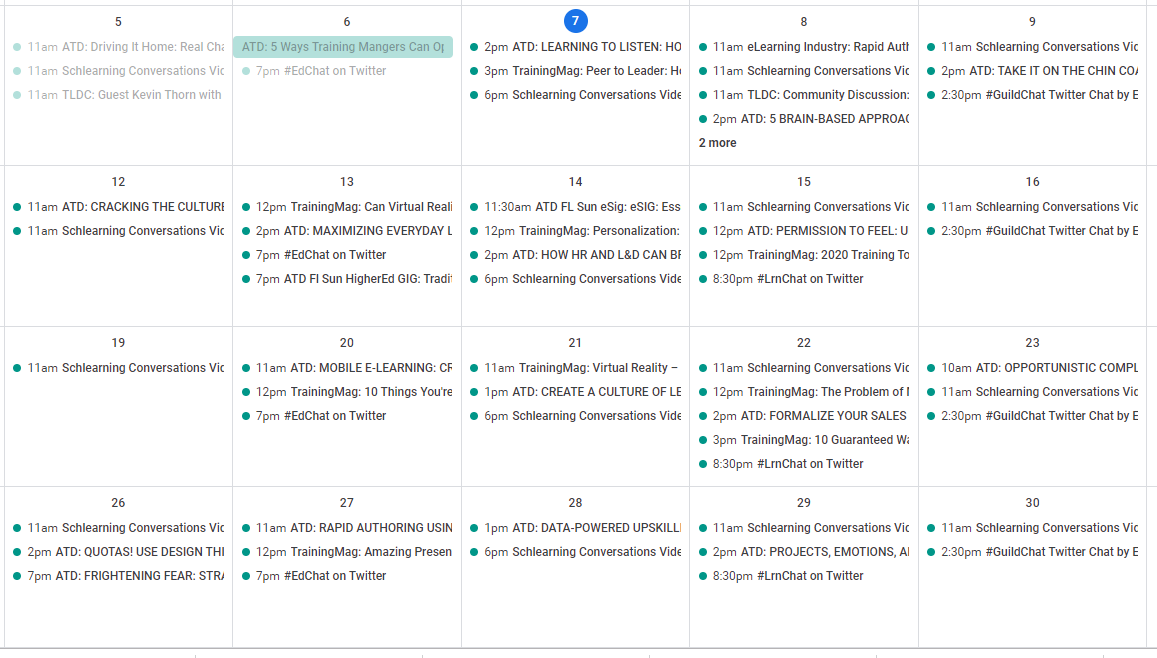Viewport: 1157px width, 658px height.
Task: Open the 12pm TrainingMag: 2020 Training To event
Action: pos(804,255)
